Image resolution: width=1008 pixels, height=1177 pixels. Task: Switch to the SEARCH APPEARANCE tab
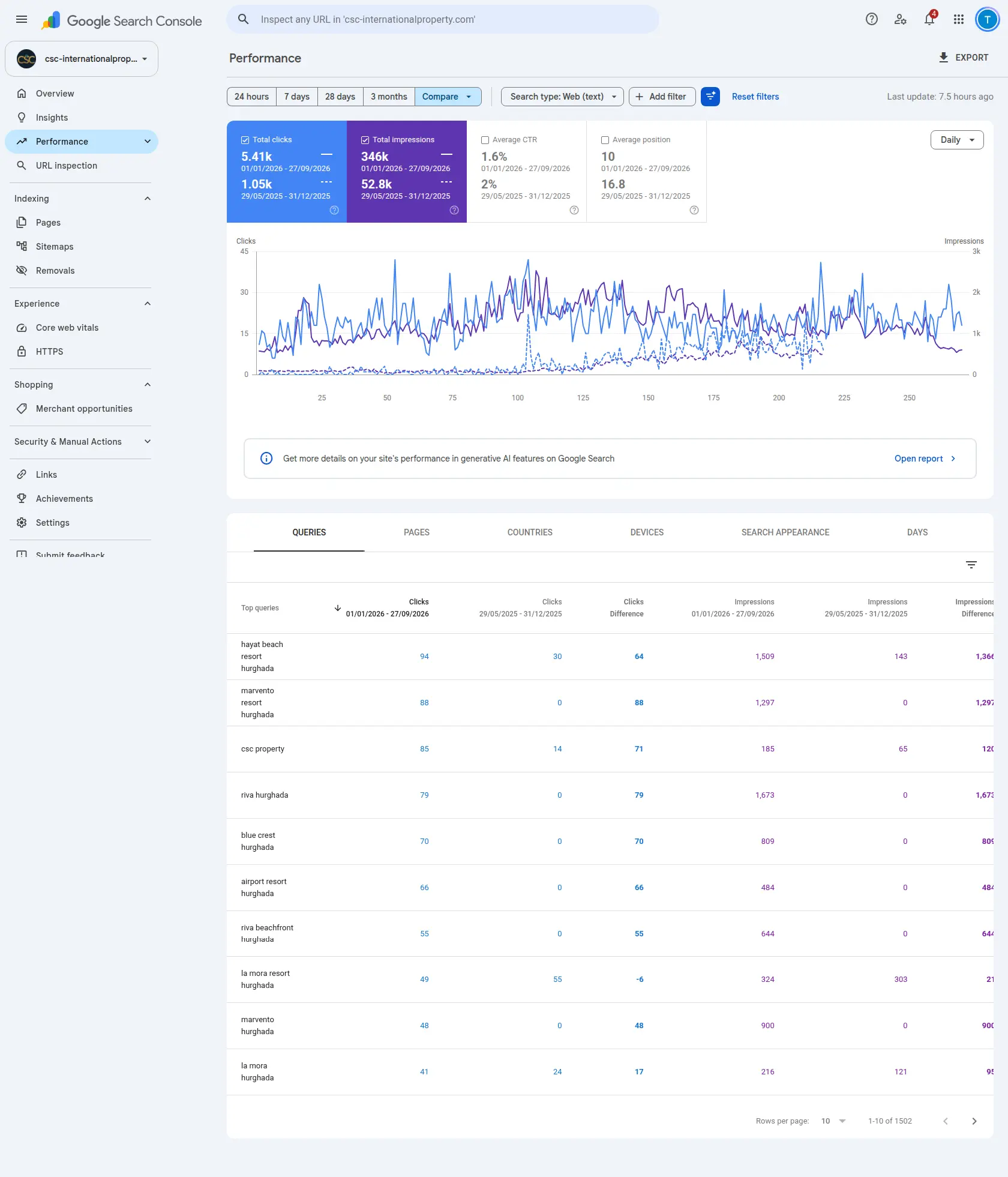point(785,532)
